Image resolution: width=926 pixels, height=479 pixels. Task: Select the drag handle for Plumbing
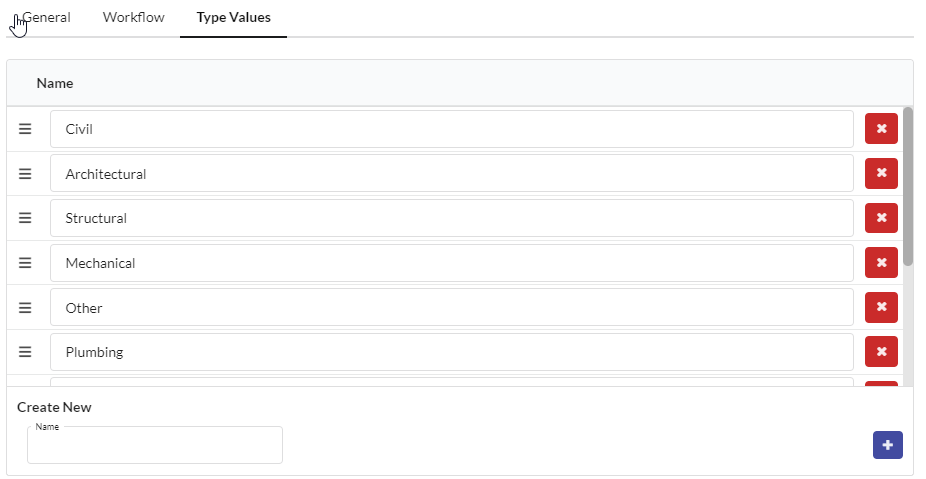[x=25, y=352]
